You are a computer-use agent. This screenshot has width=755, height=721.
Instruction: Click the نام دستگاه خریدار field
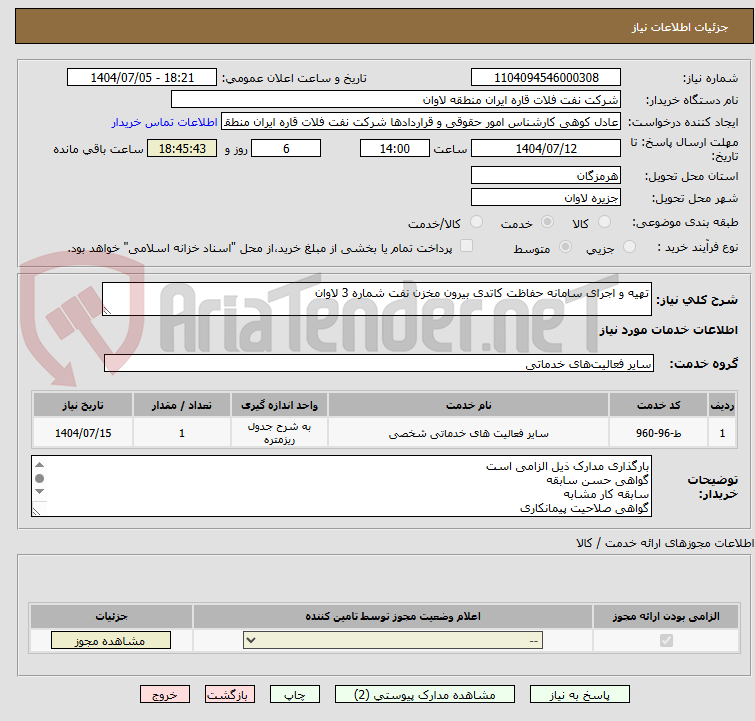tap(396, 100)
